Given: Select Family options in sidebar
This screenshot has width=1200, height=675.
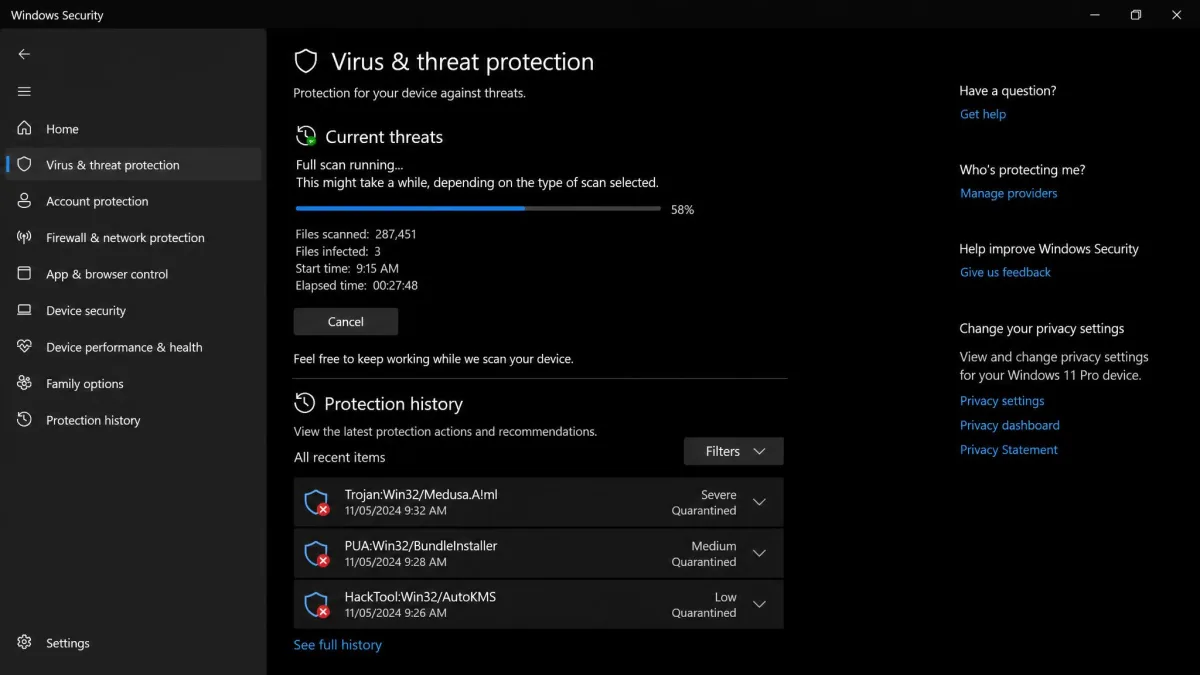Looking at the screenshot, I should (x=133, y=383).
